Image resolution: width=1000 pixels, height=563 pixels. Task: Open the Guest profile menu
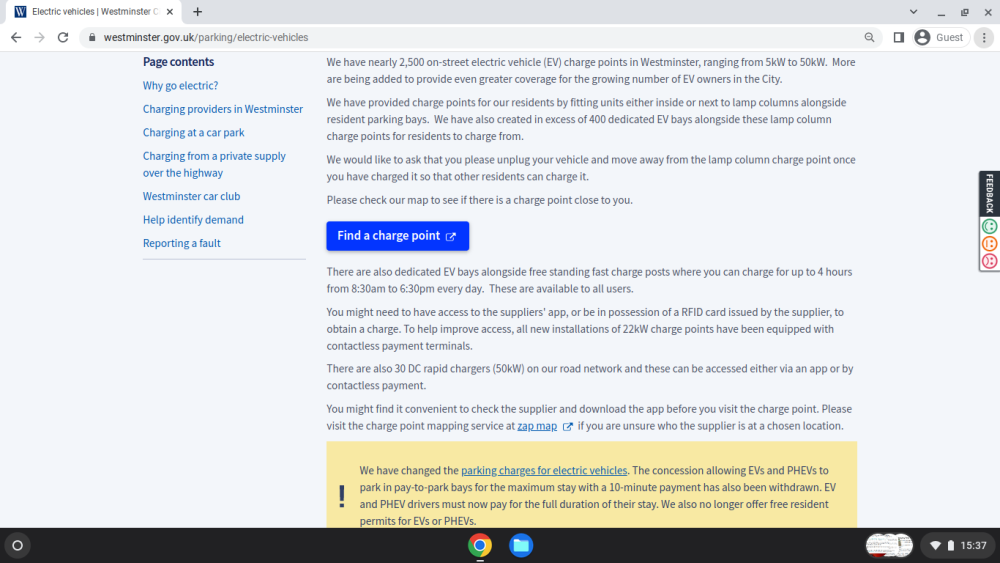940,38
